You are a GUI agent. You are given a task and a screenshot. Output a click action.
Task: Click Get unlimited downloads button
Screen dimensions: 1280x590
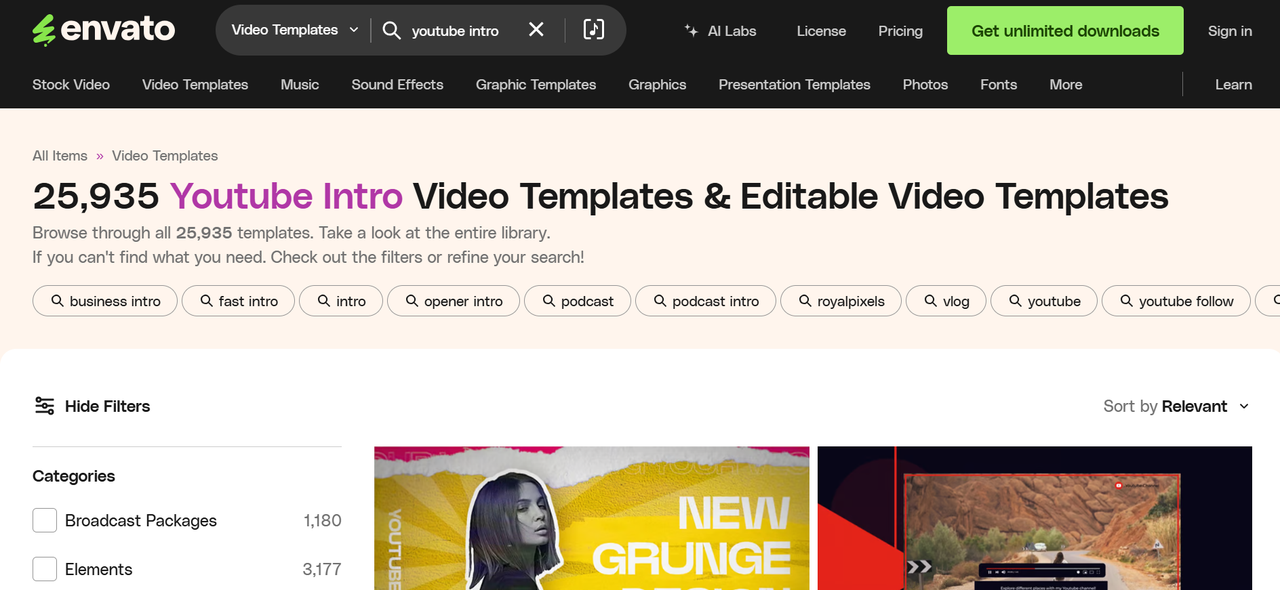click(1065, 31)
